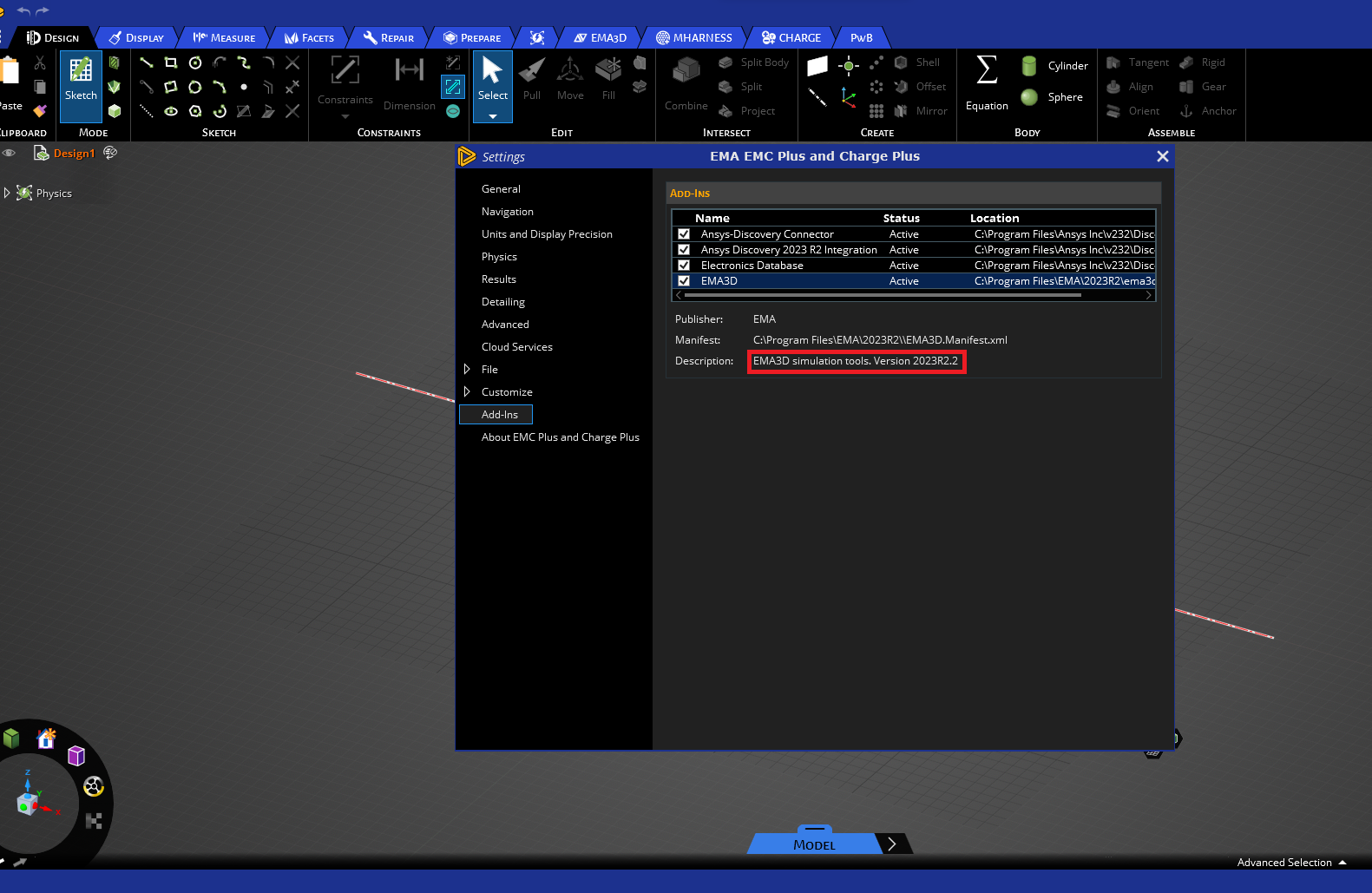Click the spin wheel icon in view wheel
The image size is (1372, 893).
(x=94, y=786)
